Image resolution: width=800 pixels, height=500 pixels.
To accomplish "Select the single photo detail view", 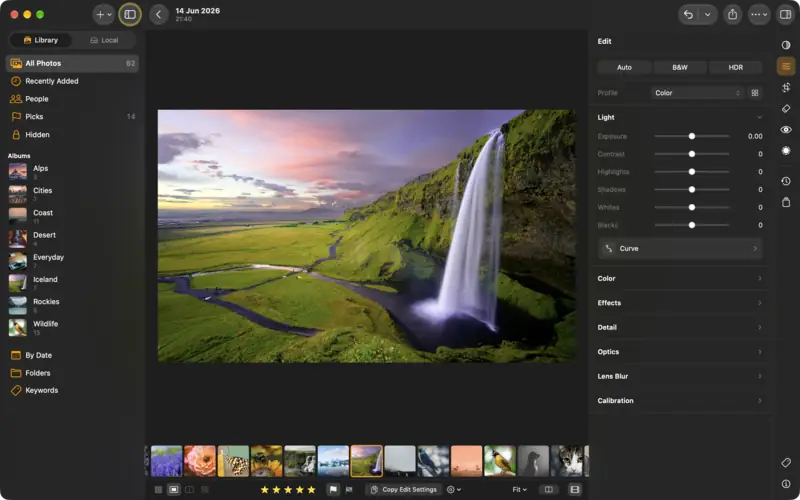I will tap(174, 490).
